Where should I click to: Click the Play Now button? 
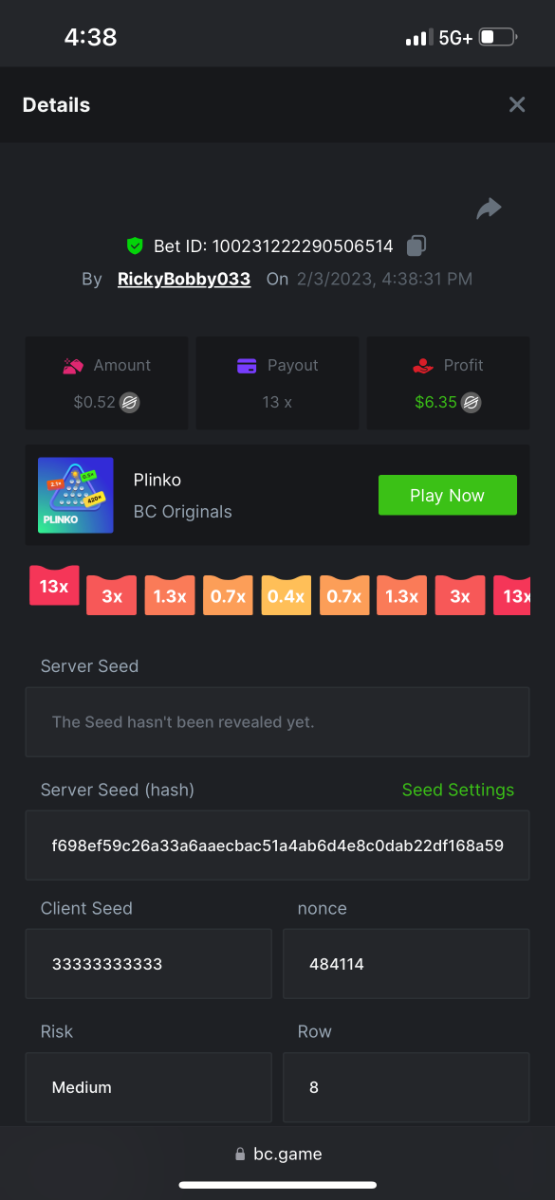click(447, 495)
